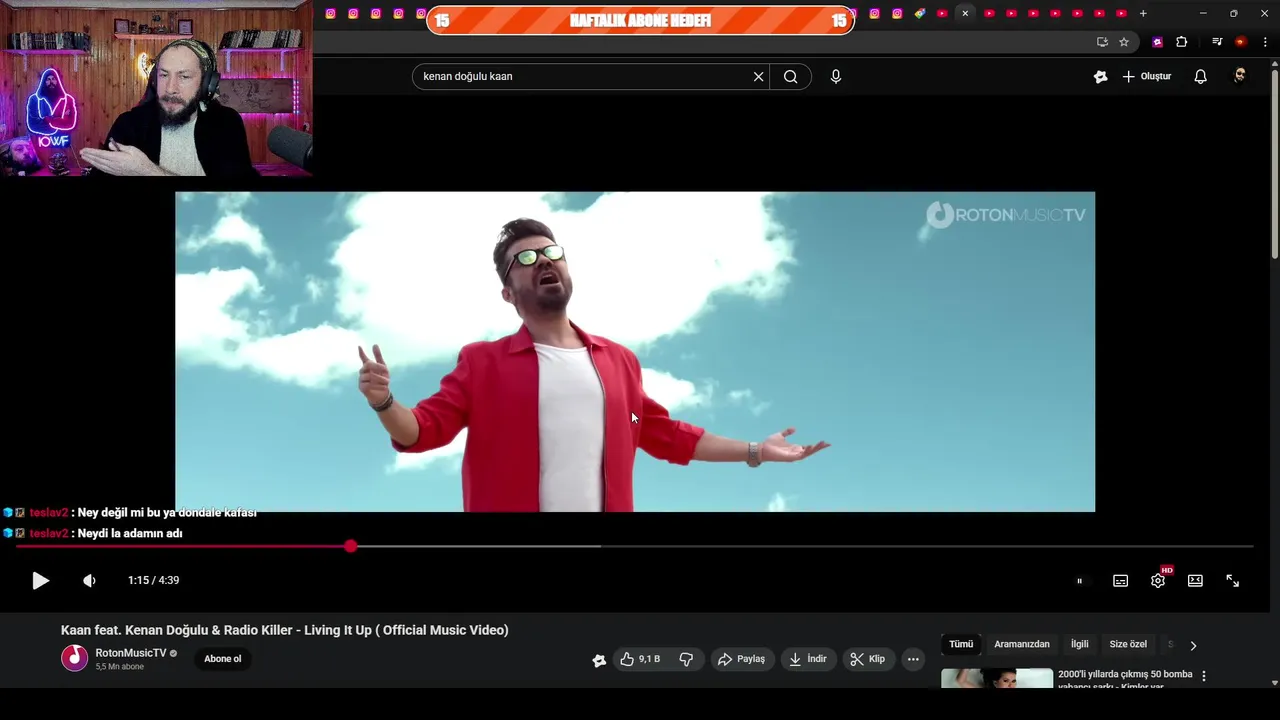Resume playback with the play button
This screenshot has width=1280, height=720.
pyautogui.click(x=40, y=580)
